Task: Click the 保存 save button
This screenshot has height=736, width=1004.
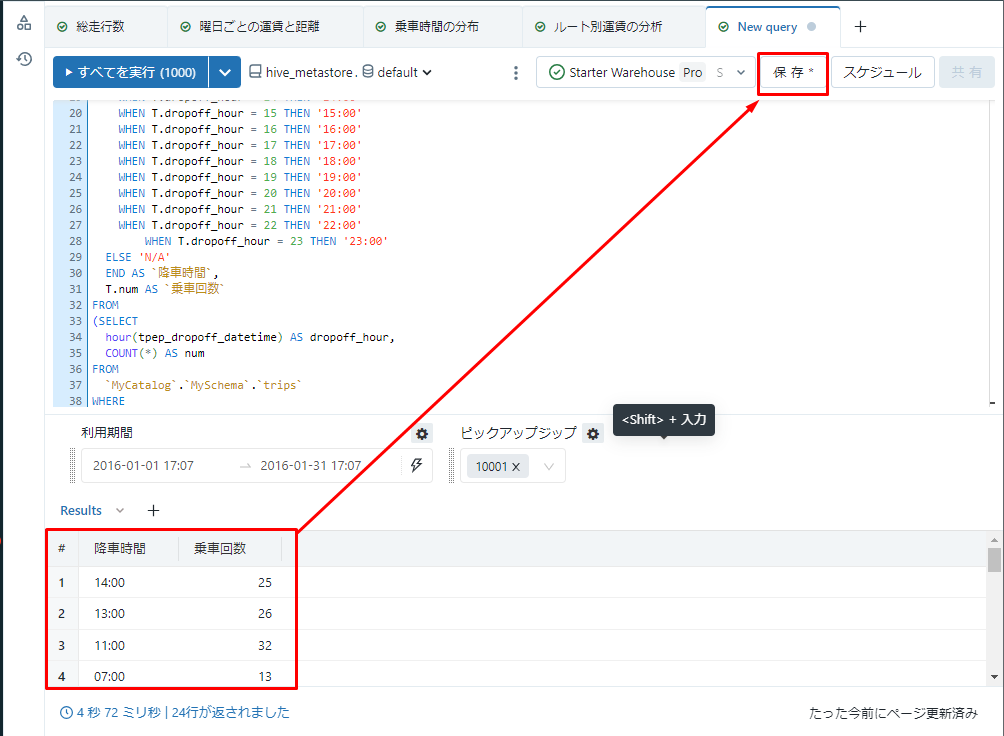Action: 793,72
